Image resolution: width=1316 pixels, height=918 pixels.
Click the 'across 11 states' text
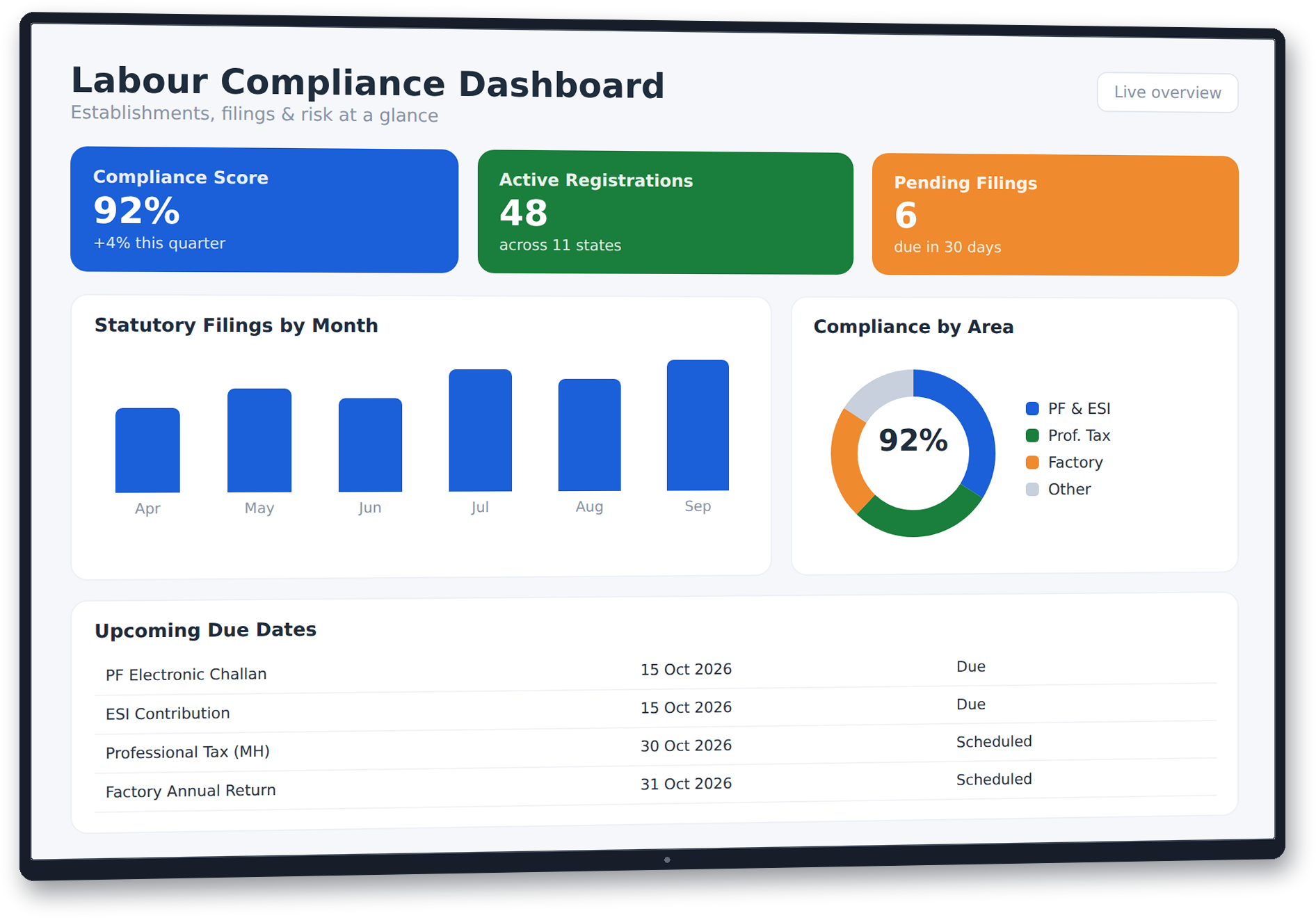click(561, 245)
